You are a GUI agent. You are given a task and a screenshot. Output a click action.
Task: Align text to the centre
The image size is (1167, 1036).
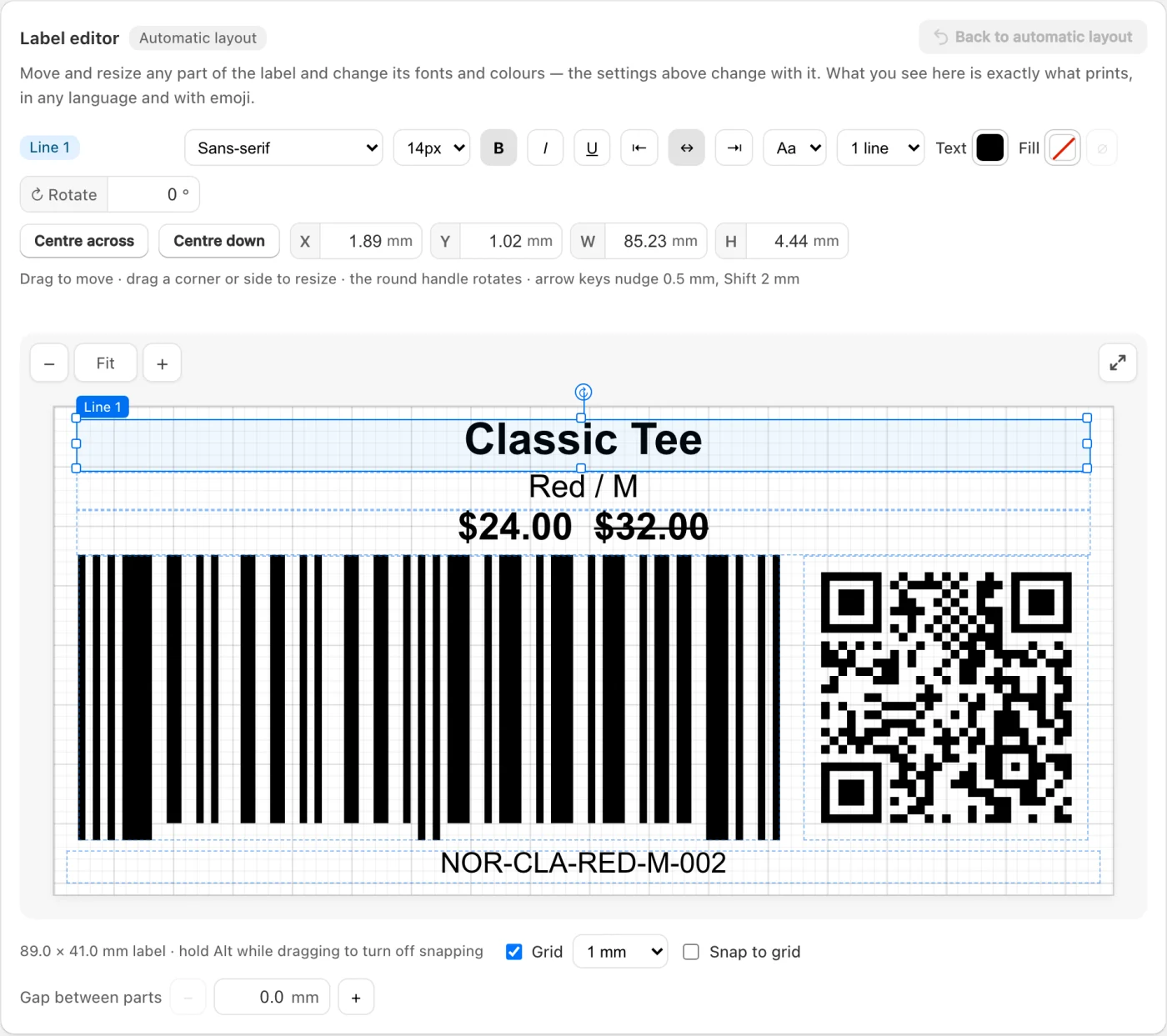click(687, 148)
